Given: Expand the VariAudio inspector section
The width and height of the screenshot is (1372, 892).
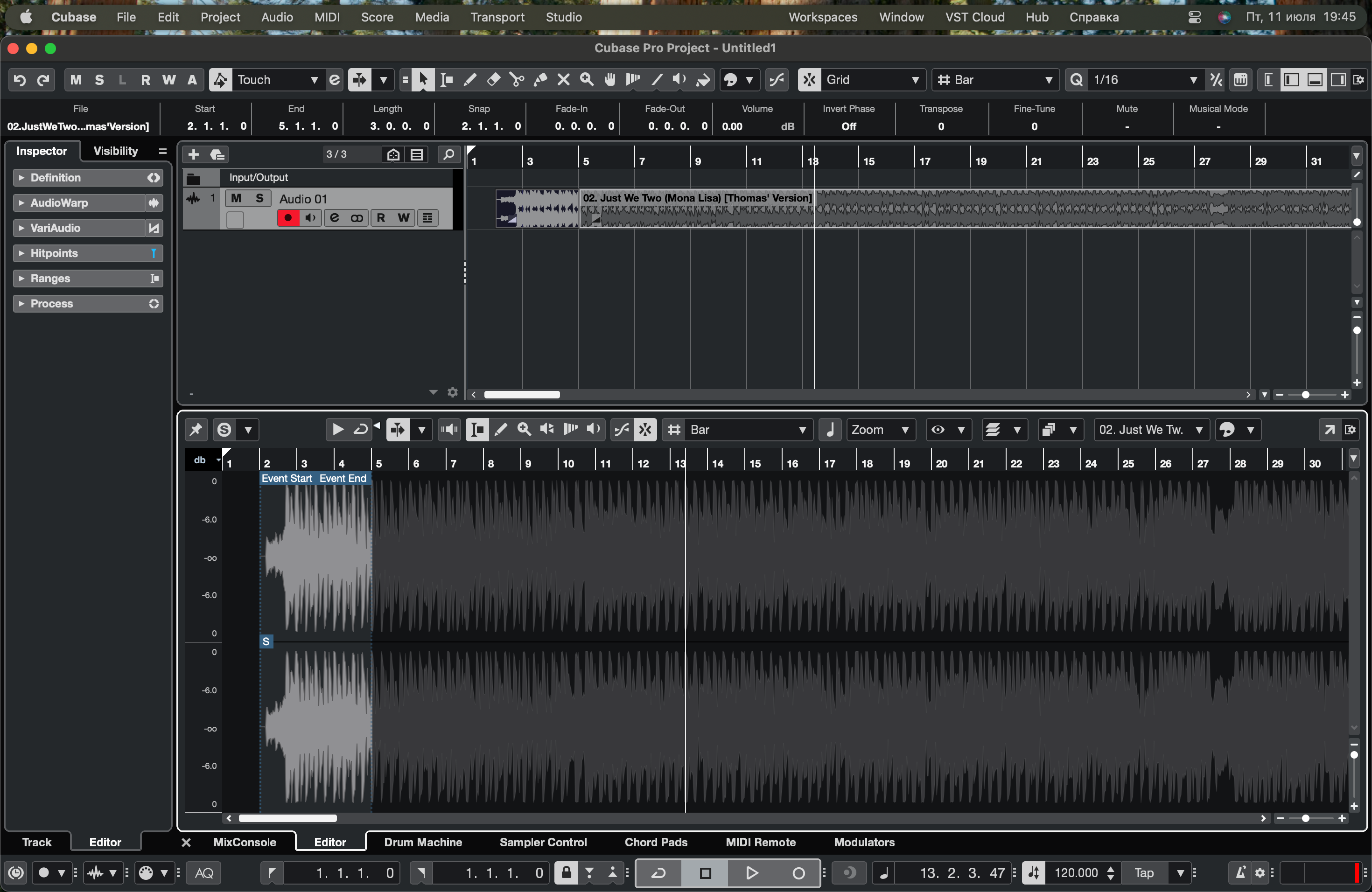Looking at the screenshot, I should coord(55,228).
